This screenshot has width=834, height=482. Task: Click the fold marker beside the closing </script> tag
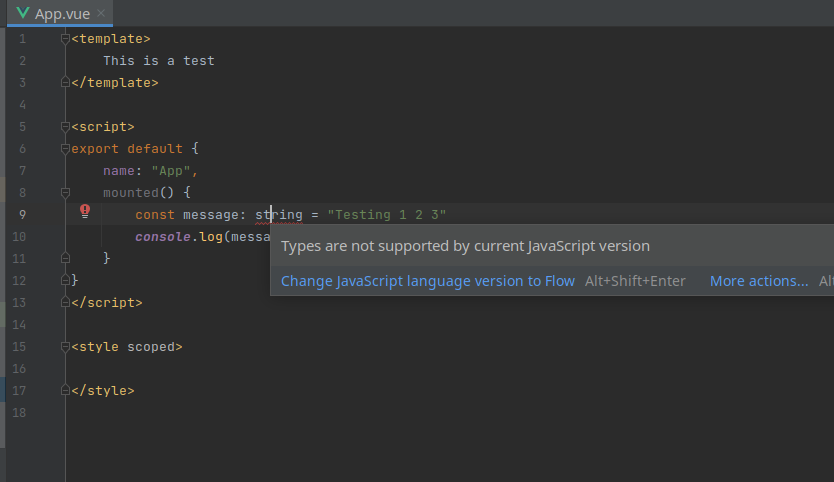point(66,302)
